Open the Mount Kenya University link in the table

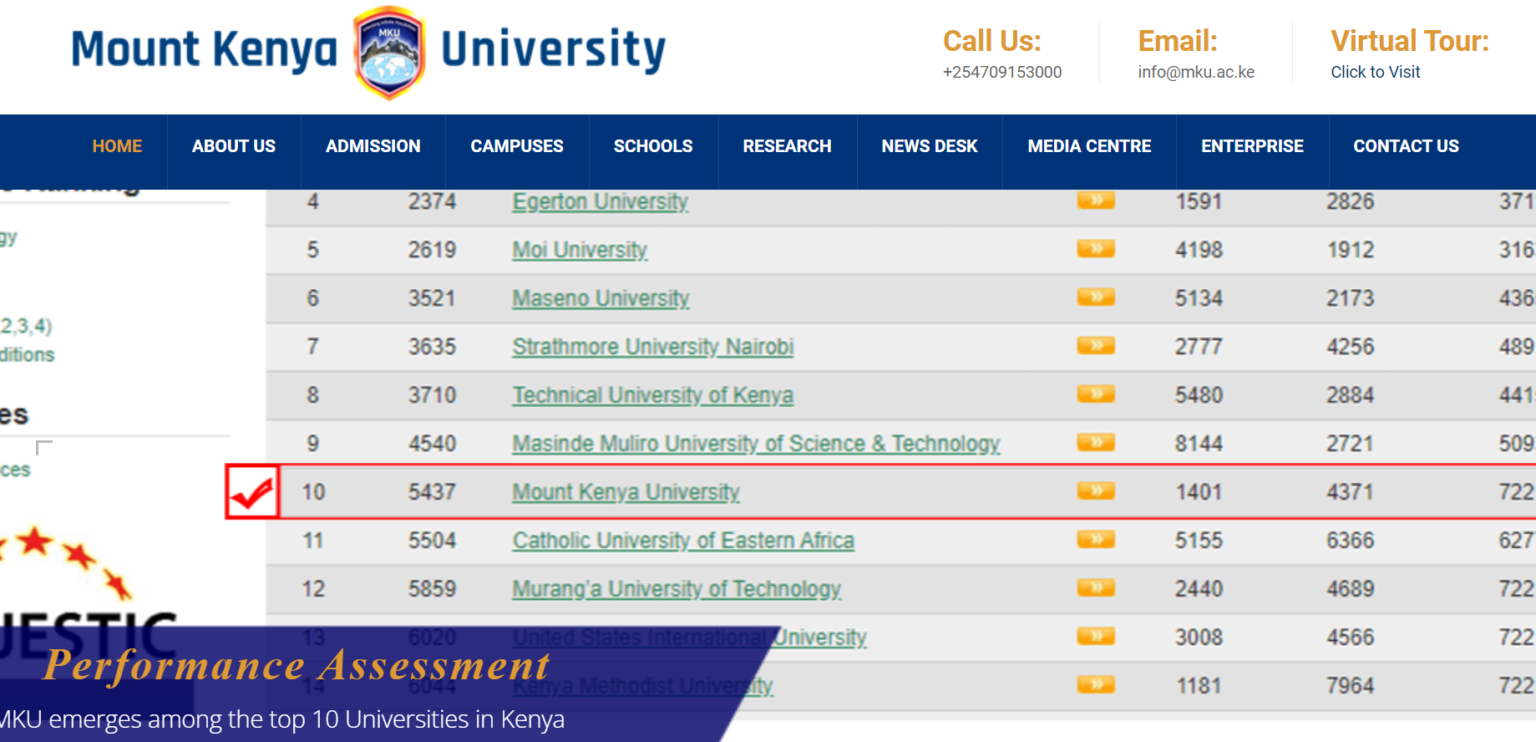tap(626, 491)
